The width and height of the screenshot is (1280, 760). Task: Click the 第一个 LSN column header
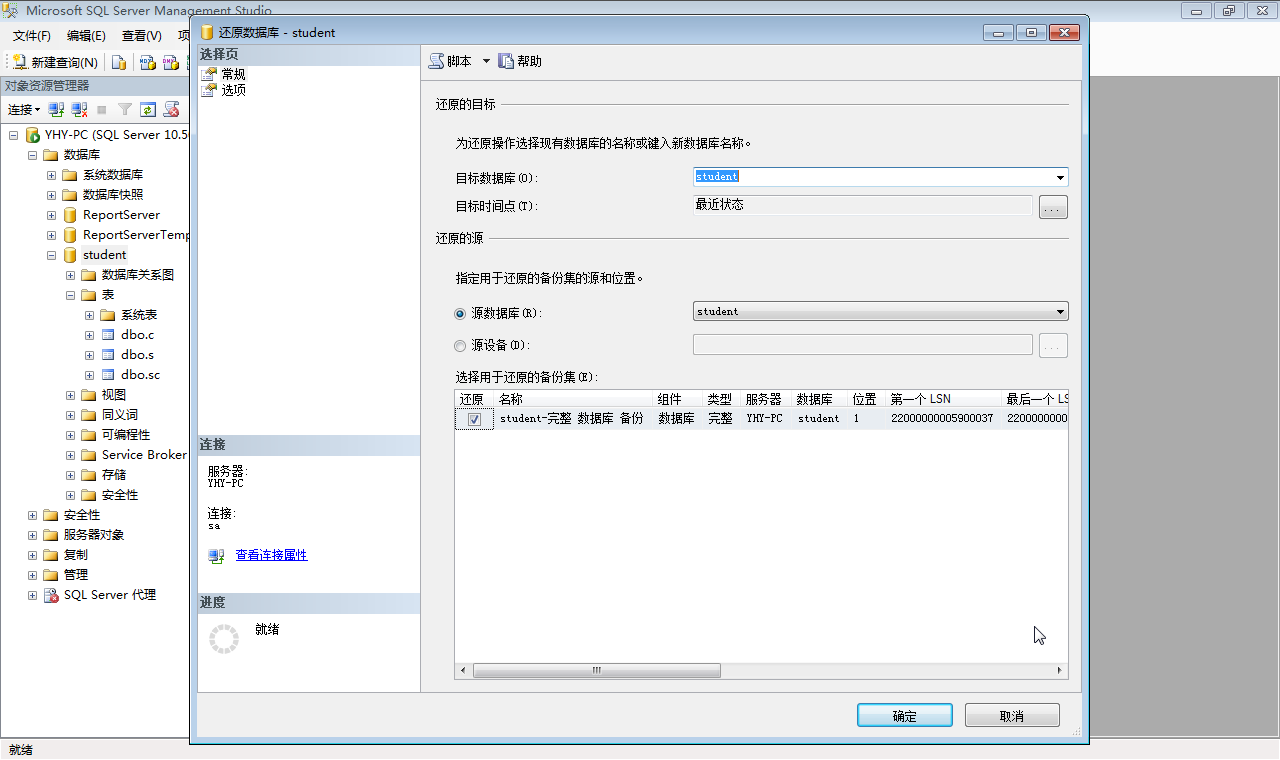click(943, 399)
